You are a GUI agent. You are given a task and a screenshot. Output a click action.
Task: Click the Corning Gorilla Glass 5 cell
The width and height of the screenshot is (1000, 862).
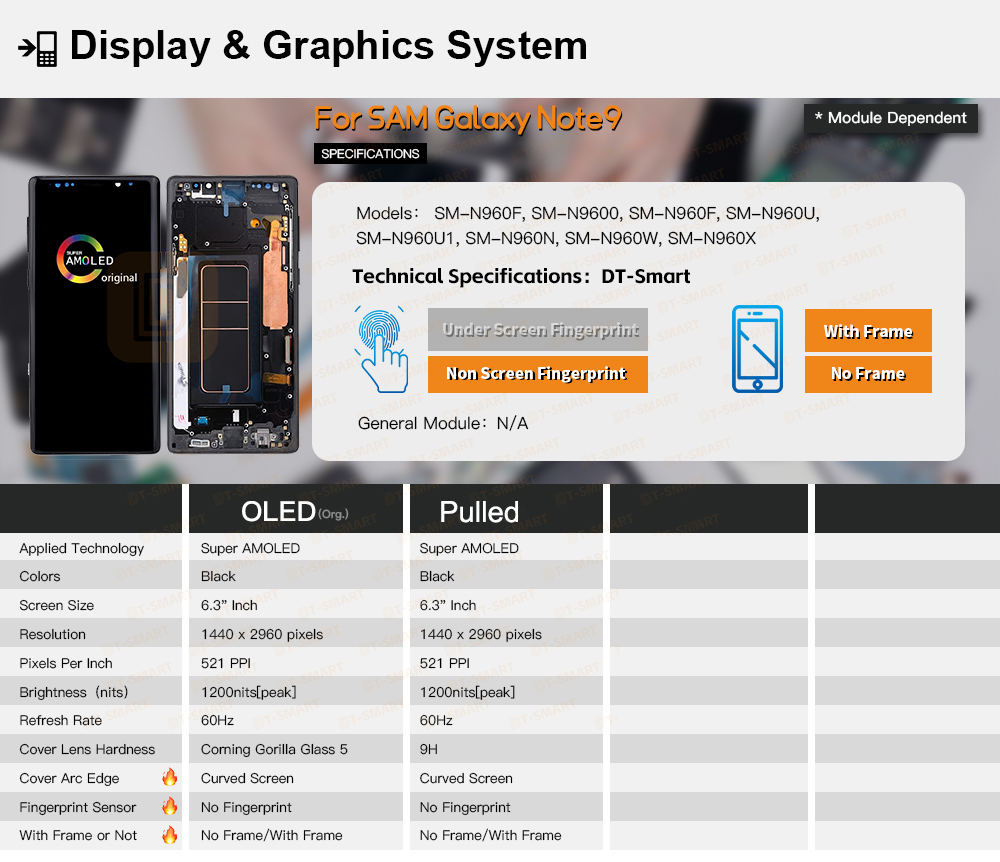[274, 749]
